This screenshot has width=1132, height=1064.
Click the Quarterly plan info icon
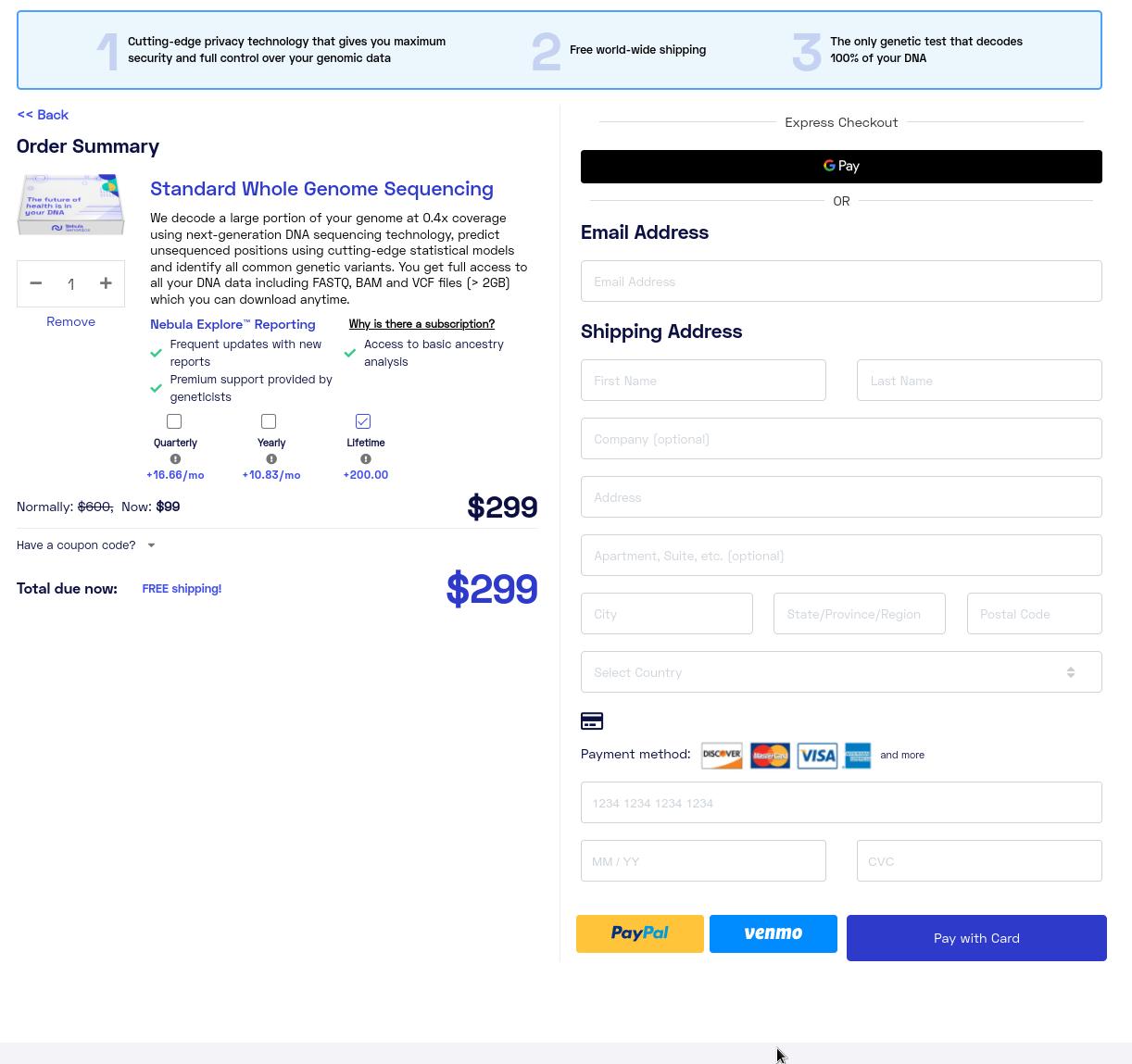175,459
